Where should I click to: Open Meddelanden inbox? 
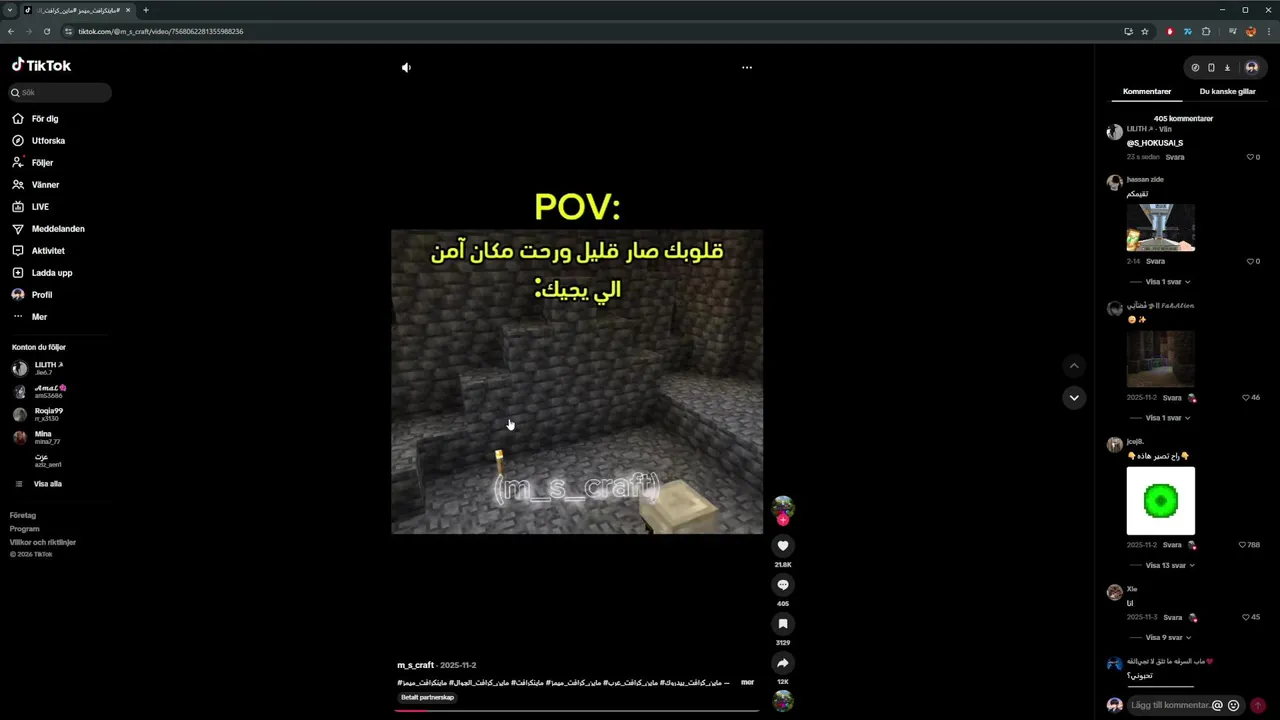pyautogui.click(x=58, y=229)
